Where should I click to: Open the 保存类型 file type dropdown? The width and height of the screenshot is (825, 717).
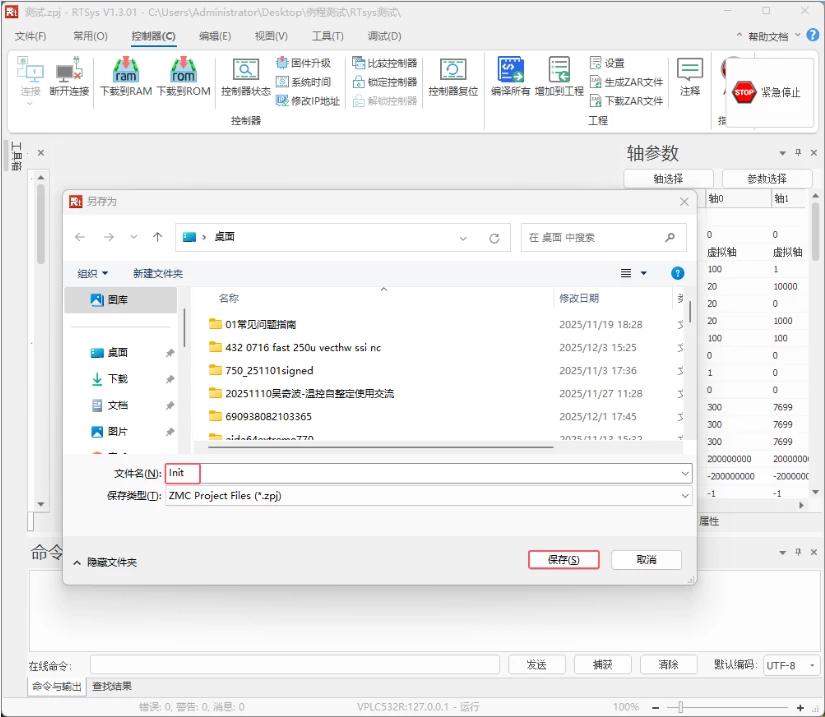point(685,496)
